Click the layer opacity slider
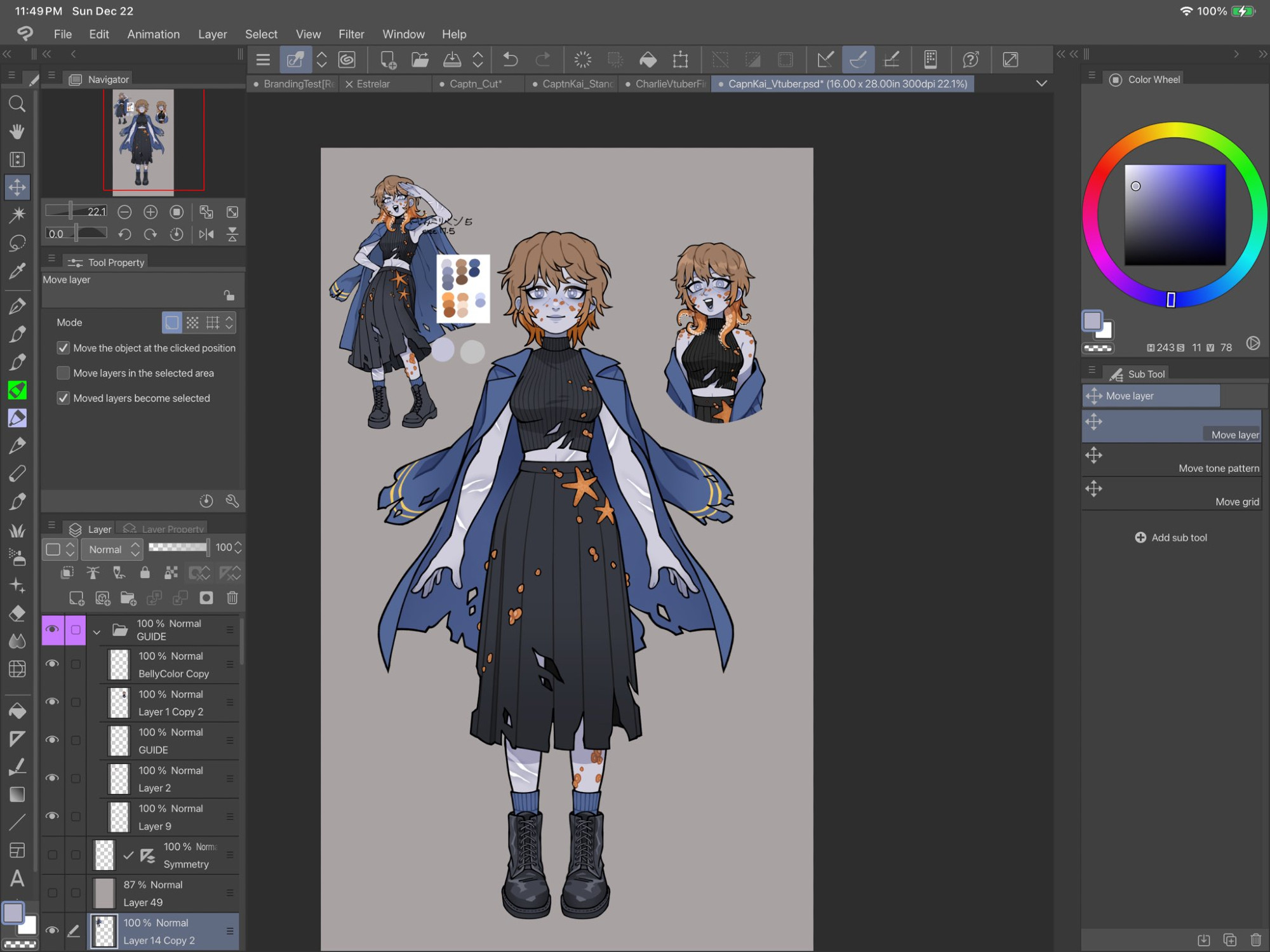1270x952 pixels. [x=178, y=547]
